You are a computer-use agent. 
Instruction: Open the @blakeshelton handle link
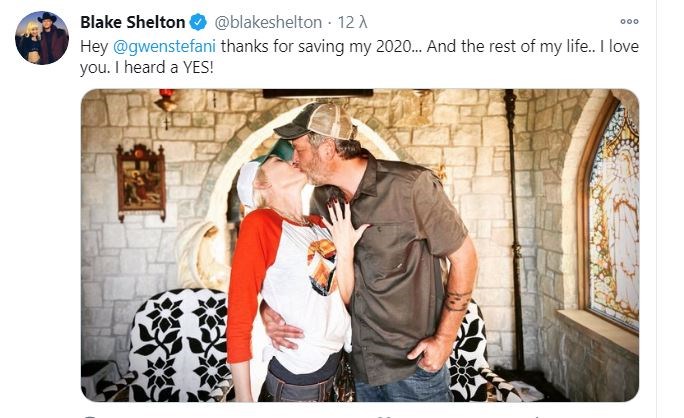tap(268, 22)
